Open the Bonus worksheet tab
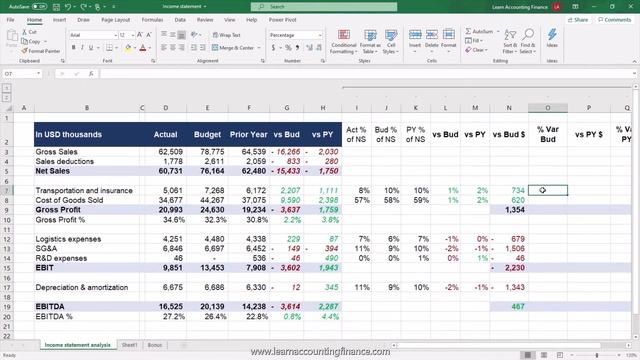The image size is (640, 360). 155,345
